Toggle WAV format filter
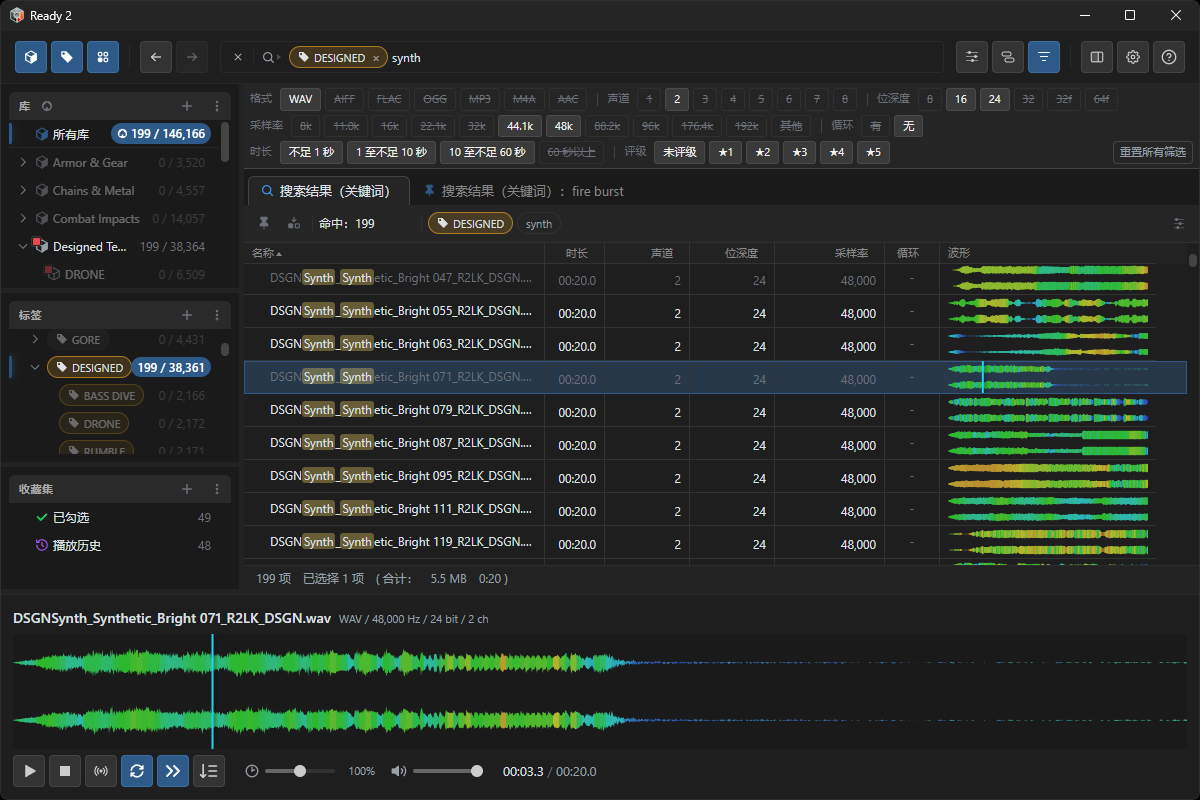Screen dimensions: 1200x800 click(x=302, y=99)
